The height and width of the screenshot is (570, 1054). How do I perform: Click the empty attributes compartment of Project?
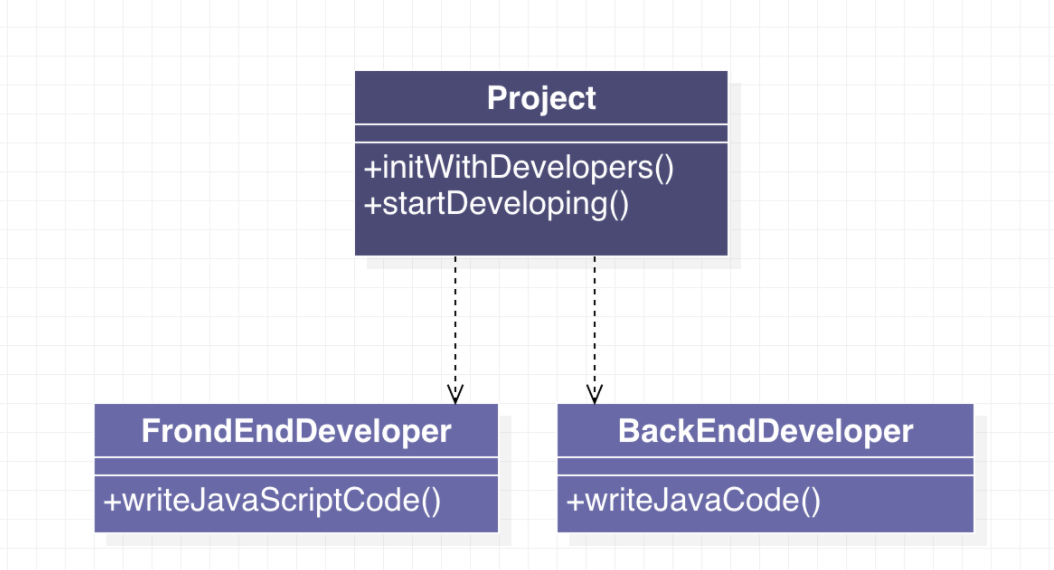(x=541, y=134)
